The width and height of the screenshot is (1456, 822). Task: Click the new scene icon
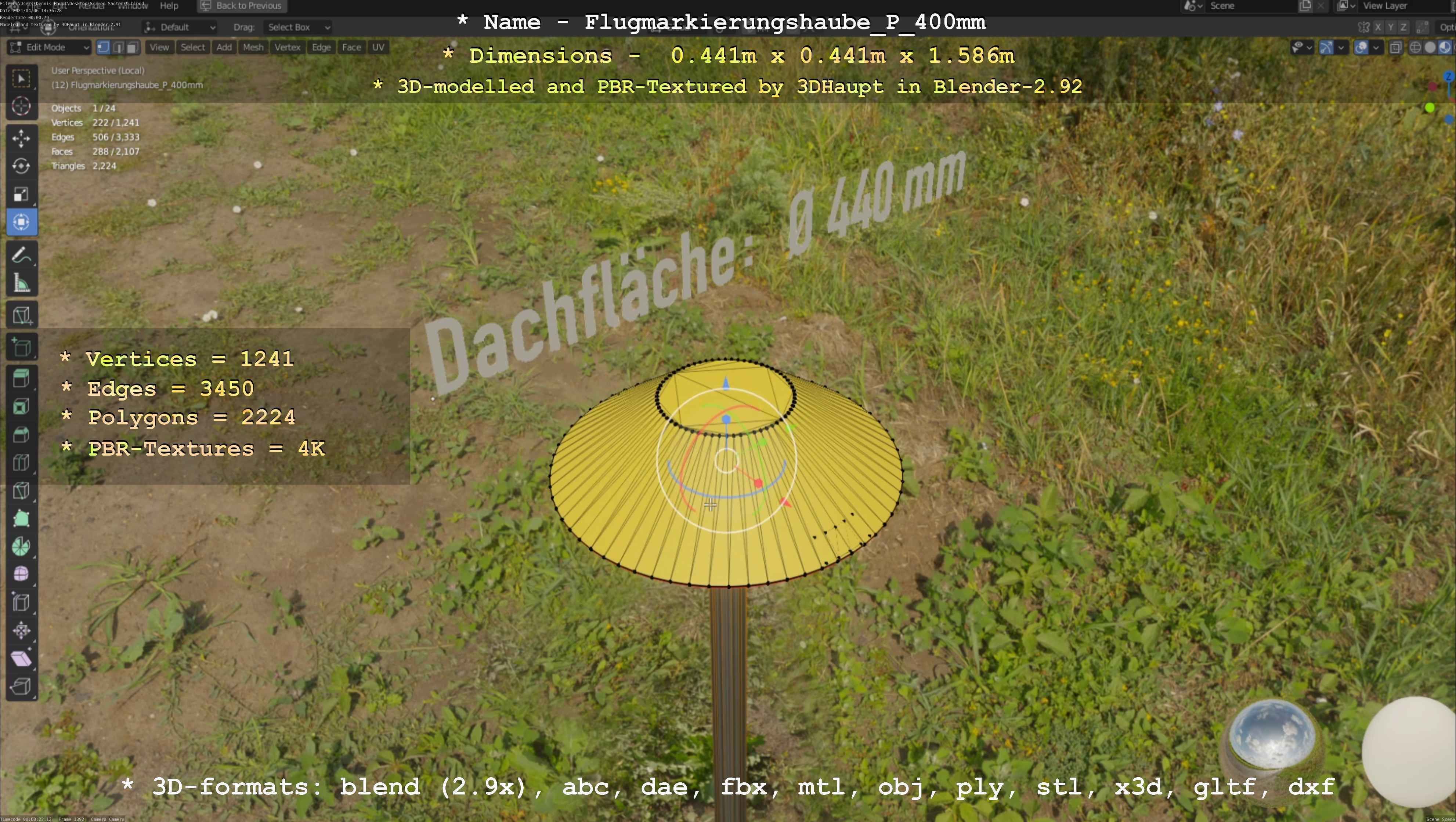(x=1305, y=6)
